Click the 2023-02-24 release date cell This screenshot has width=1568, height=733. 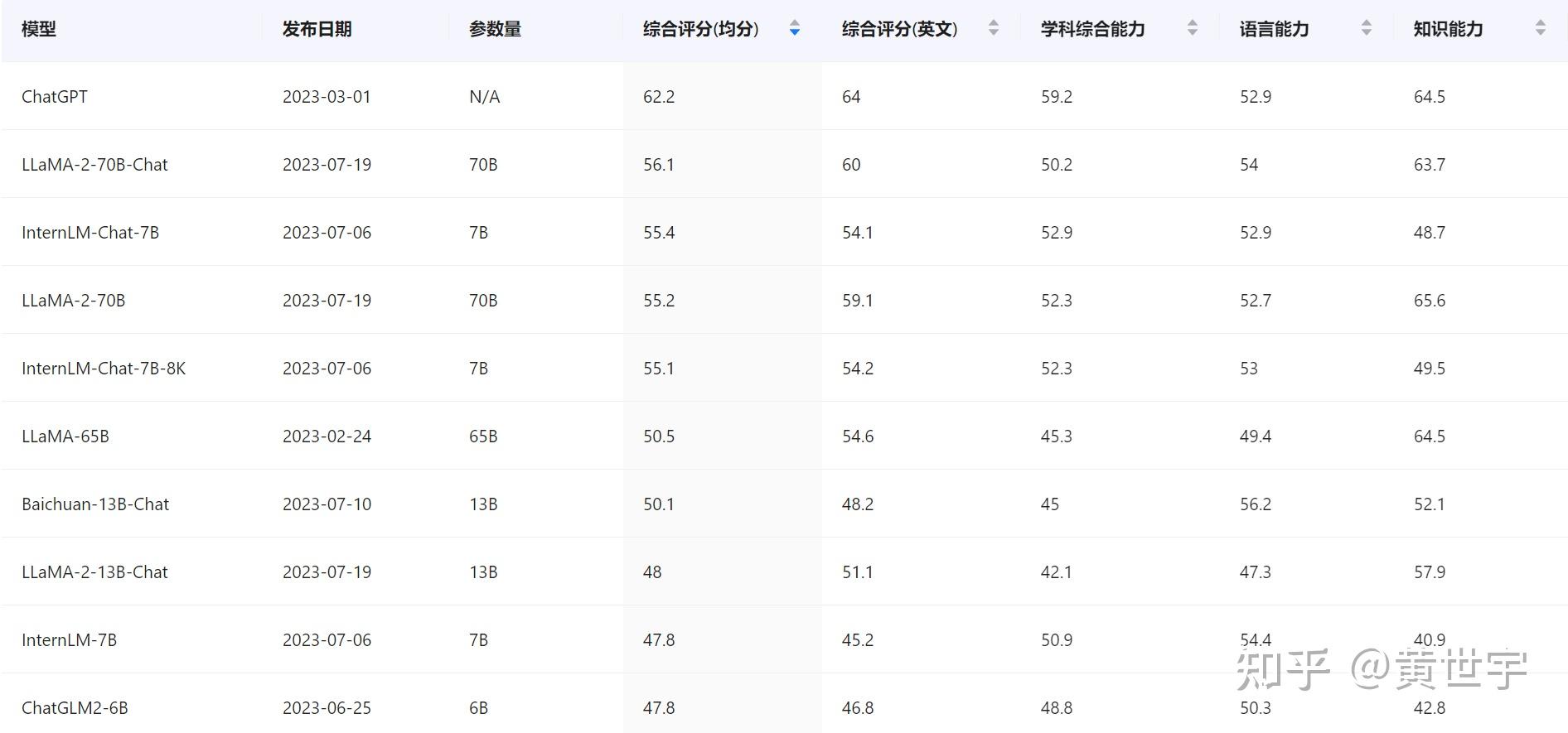[x=327, y=436]
